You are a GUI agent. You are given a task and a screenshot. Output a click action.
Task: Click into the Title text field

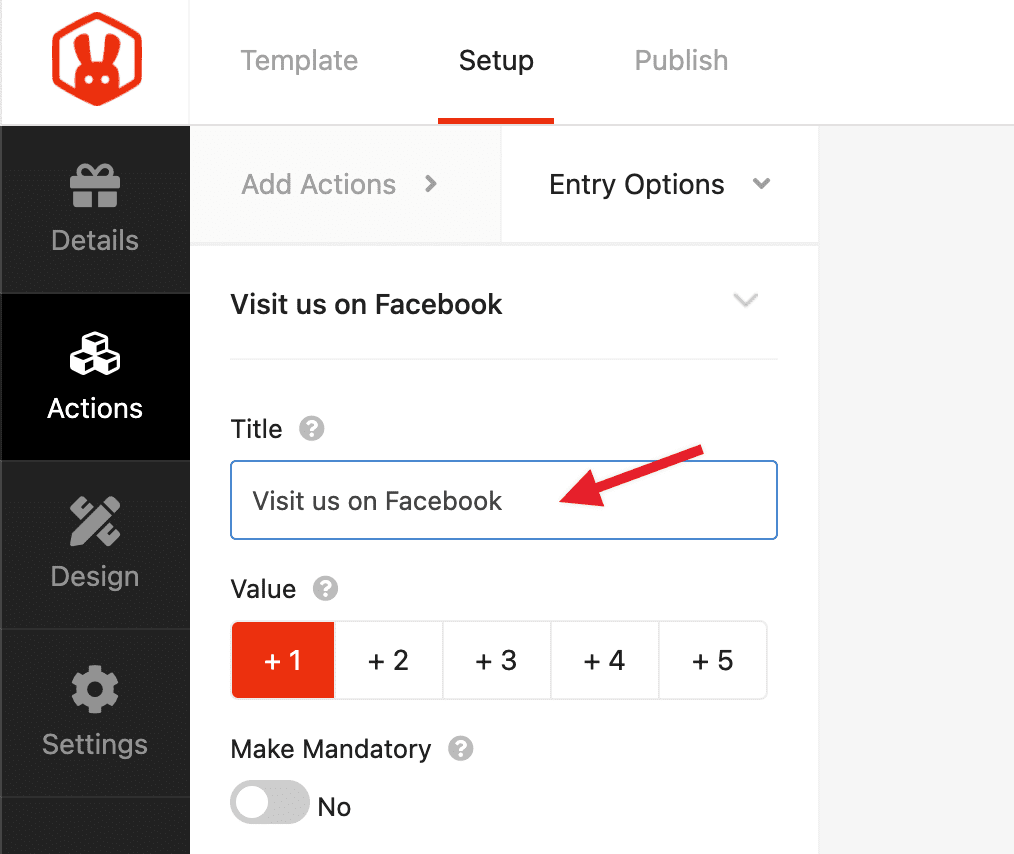504,500
